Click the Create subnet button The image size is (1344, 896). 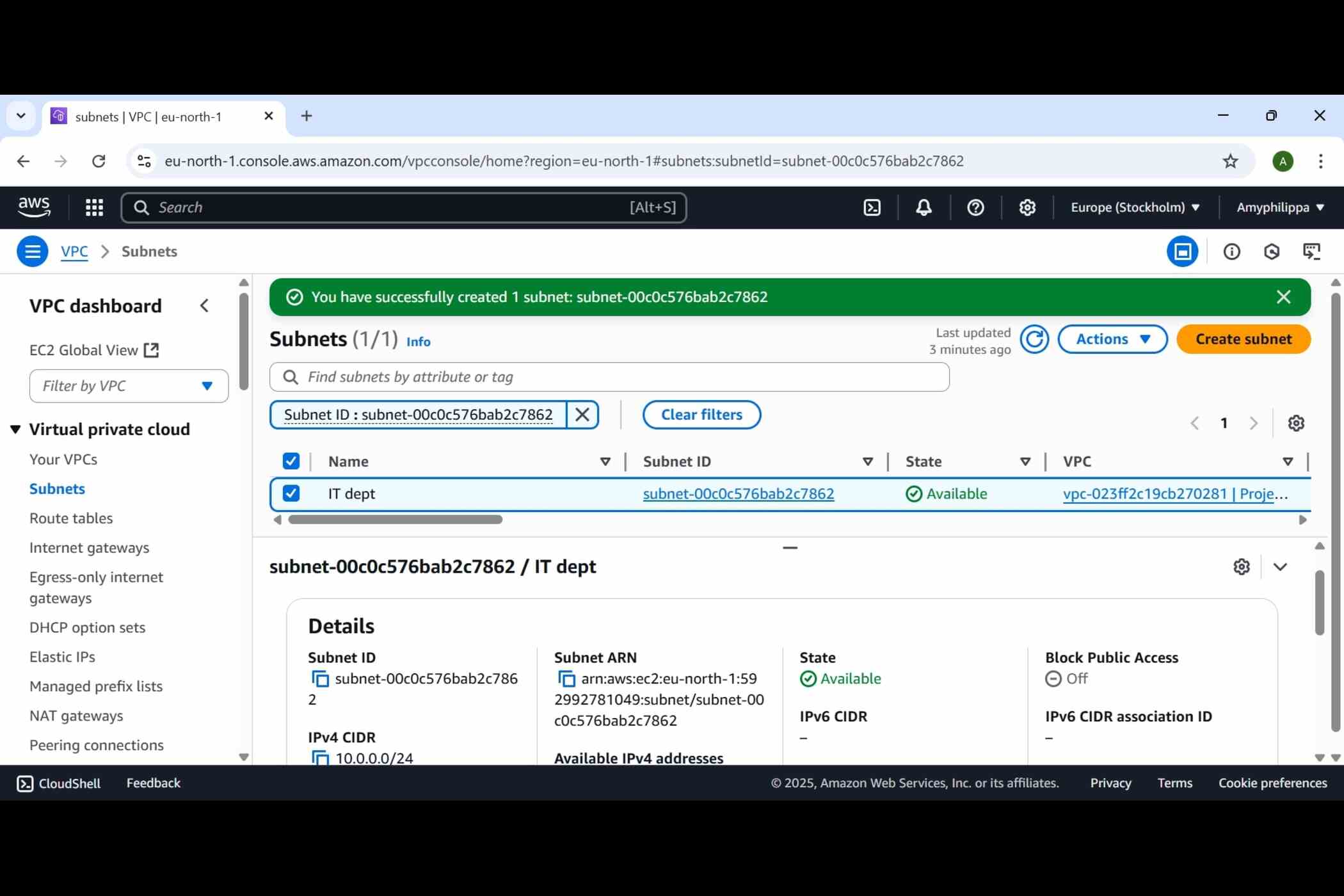[1244, 339]
